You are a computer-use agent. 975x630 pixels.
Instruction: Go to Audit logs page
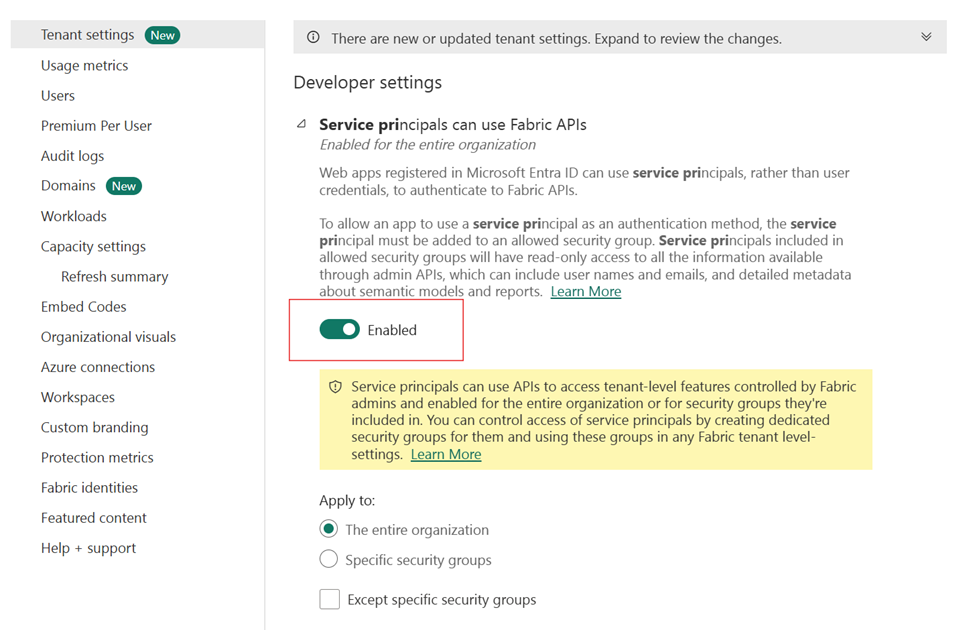pos(72,156)
